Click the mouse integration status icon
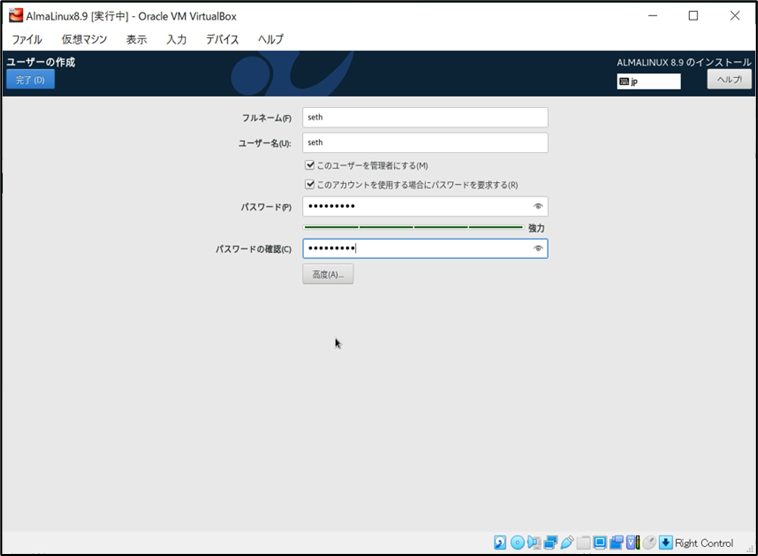The height and width of the screenshot is (556, 758). 649,542
